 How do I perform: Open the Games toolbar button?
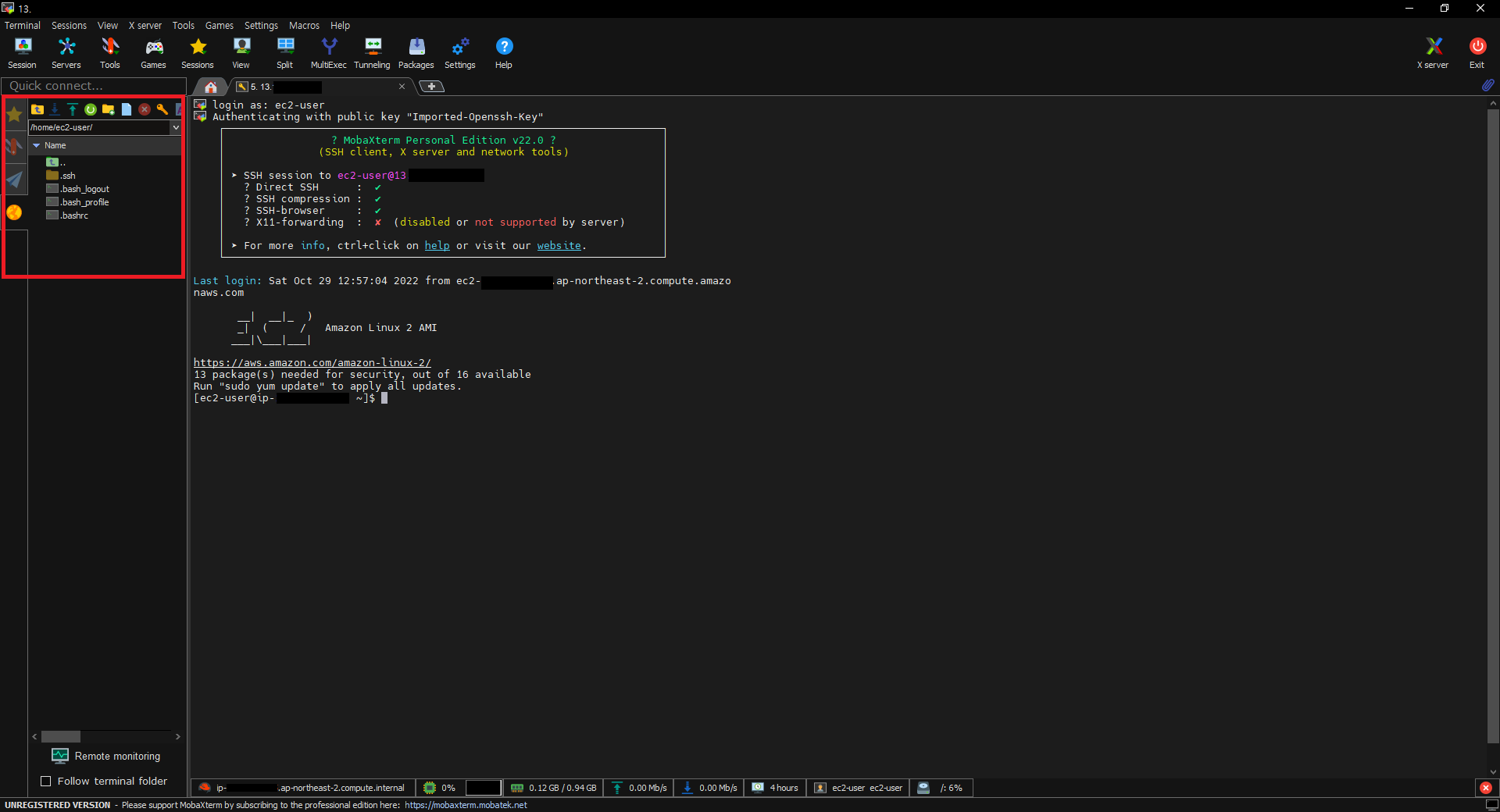153,53
